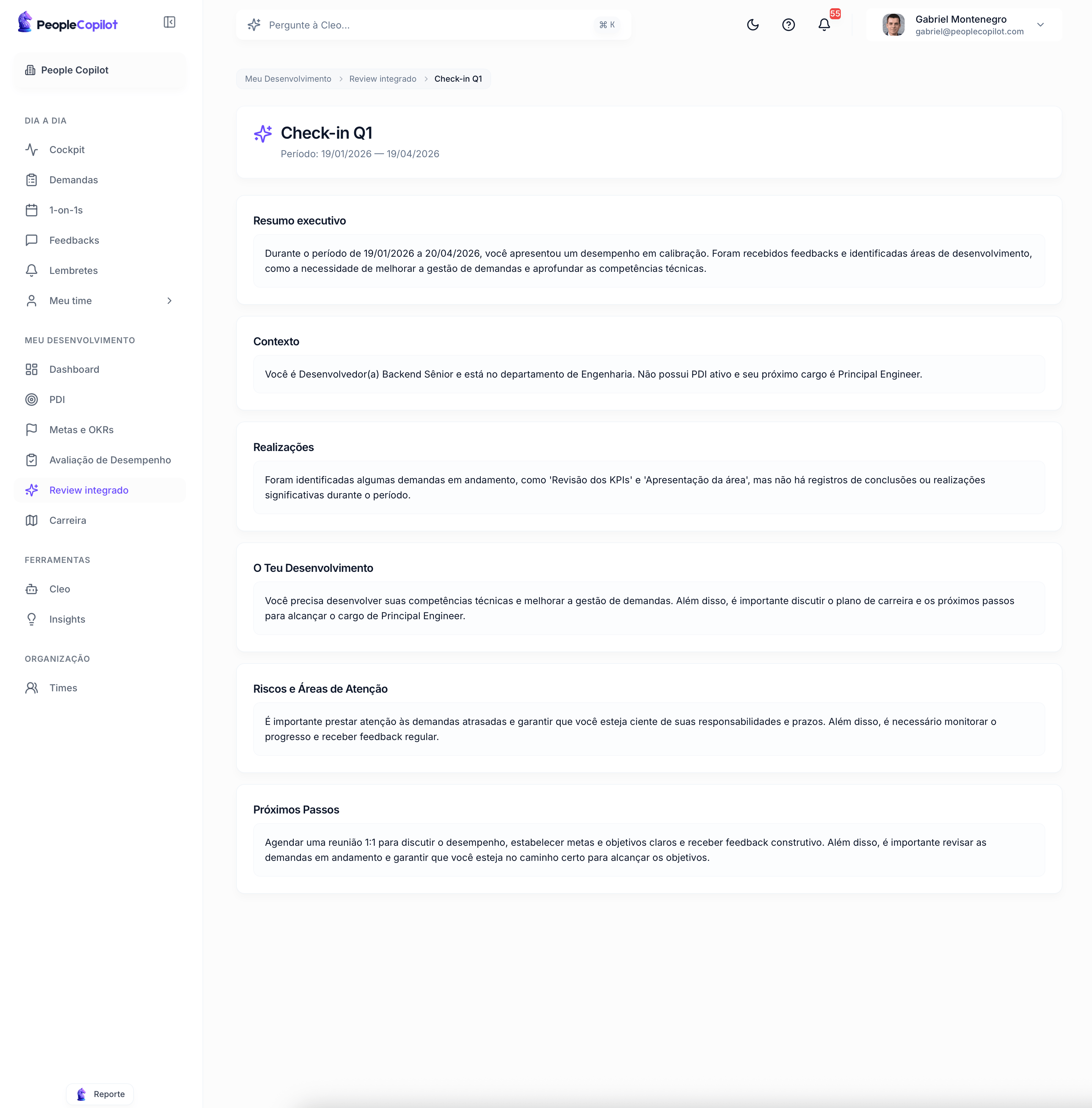Screen dimensions: 1092x1108
Task: Open Insights in the sidebar
Action: 100,619
